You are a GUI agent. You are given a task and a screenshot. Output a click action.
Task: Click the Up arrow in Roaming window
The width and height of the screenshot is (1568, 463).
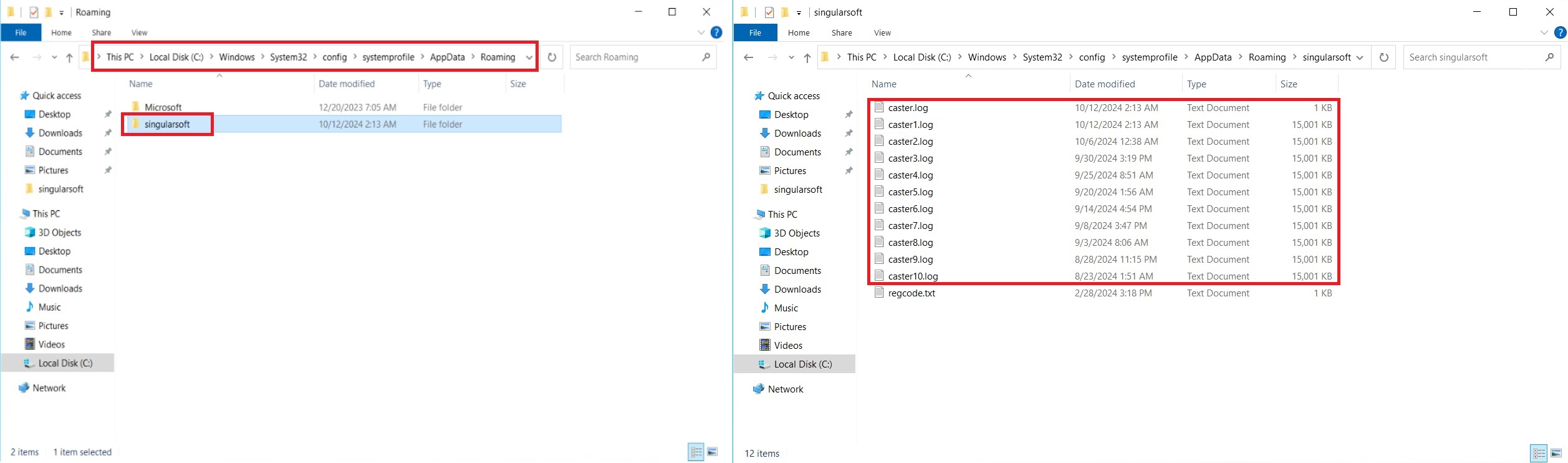pos(69,57)
